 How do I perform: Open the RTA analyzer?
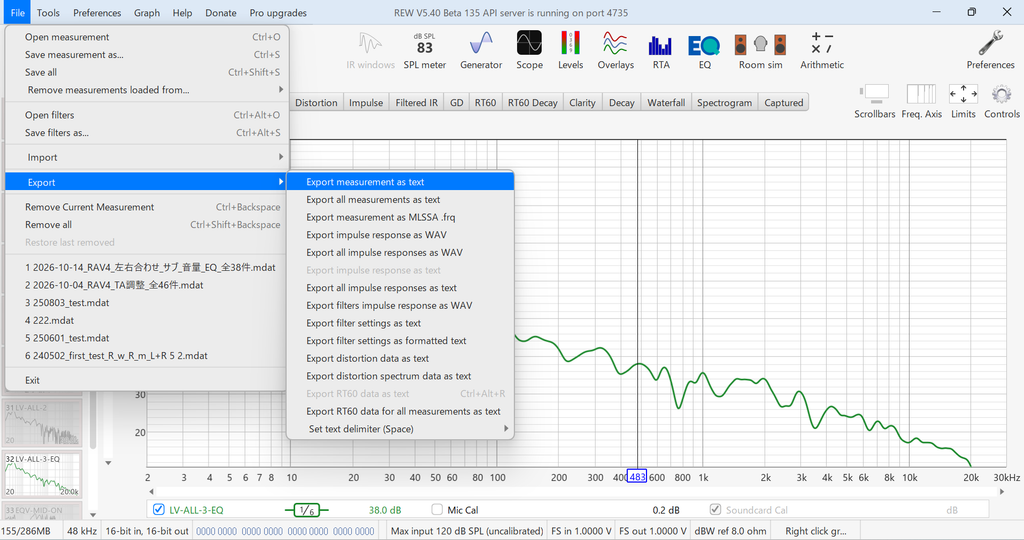pyautogui.click(x=660, y=51)
